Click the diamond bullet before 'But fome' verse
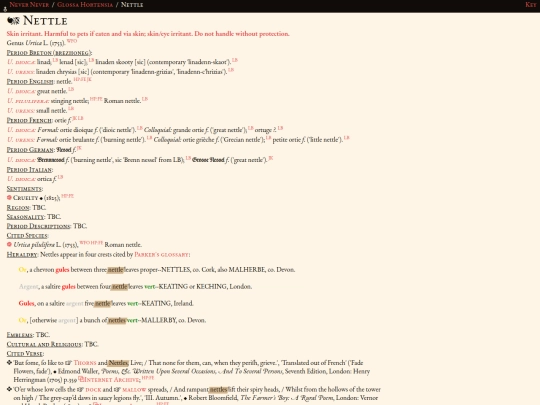The image size is (540, 405). tap(9, 363)
